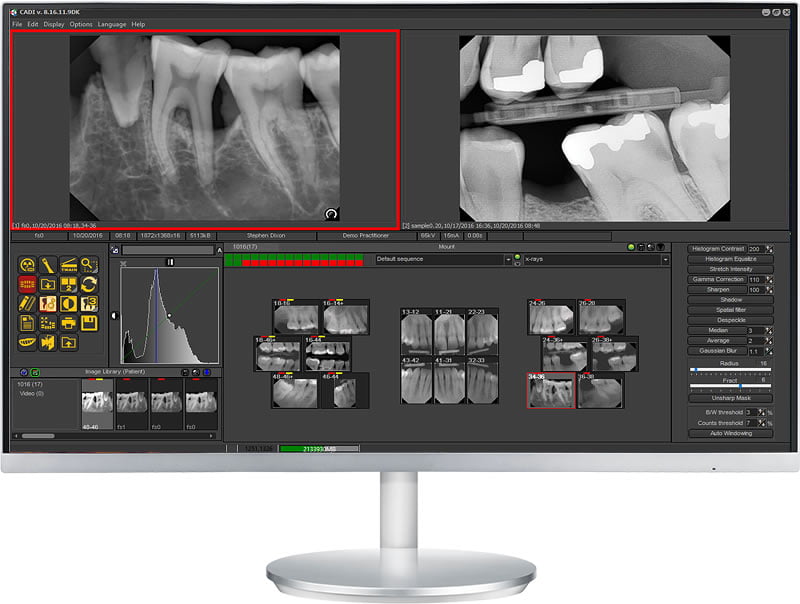Apply the Shadow filter
Screen dimensions: 800x604
731,300
